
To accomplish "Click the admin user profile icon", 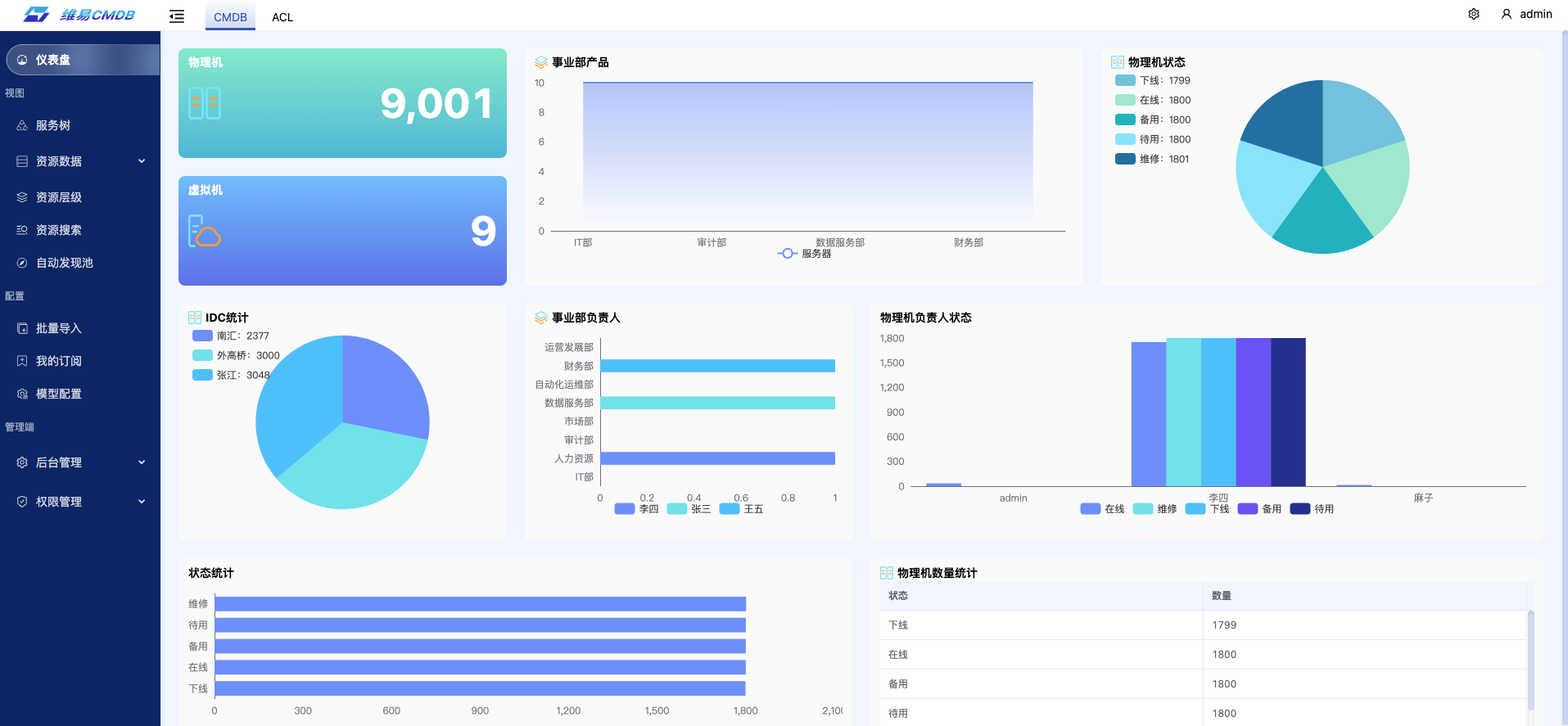I will coord(1506,14).
